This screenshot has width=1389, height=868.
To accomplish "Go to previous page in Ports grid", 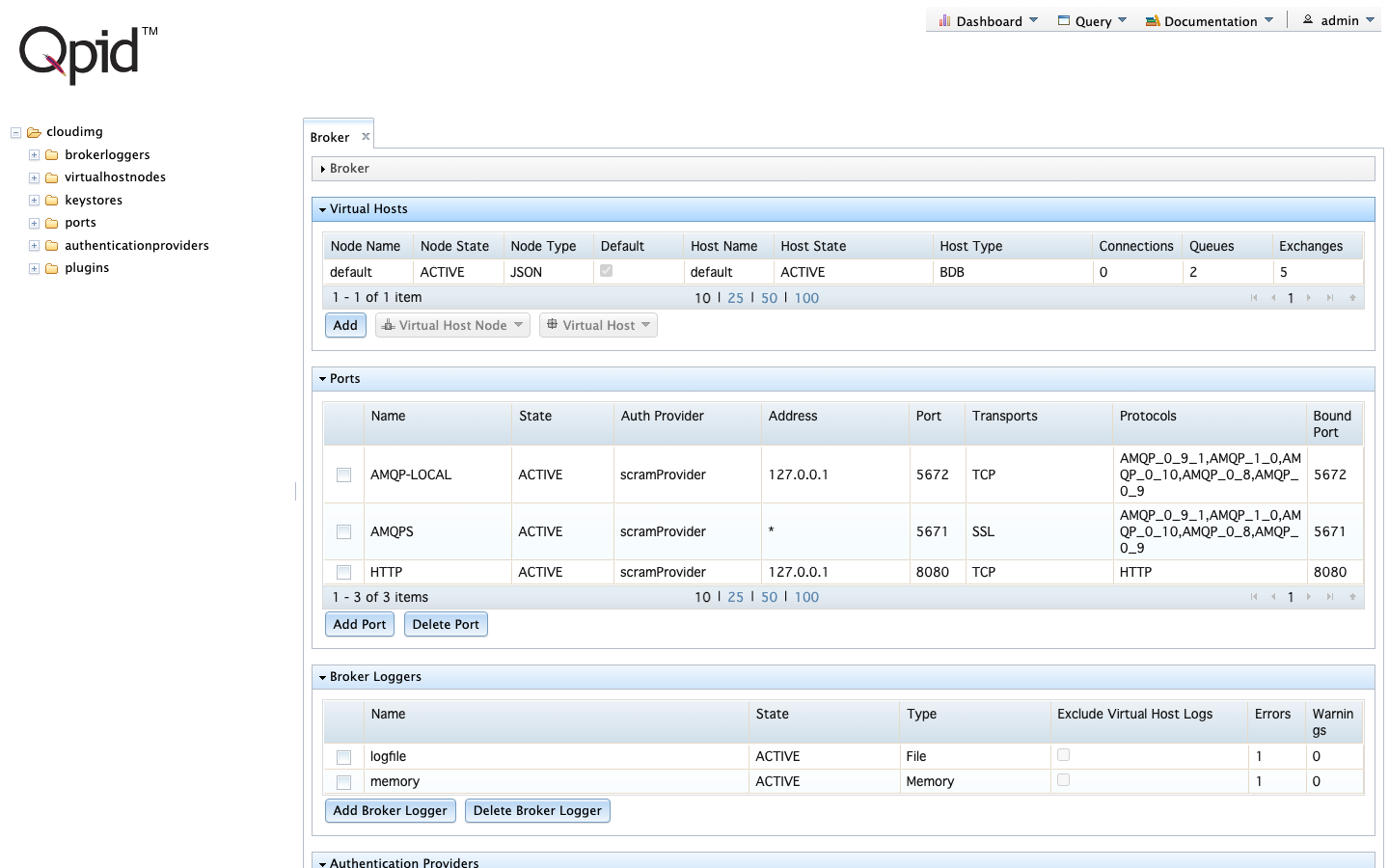I will point(1273,597).
